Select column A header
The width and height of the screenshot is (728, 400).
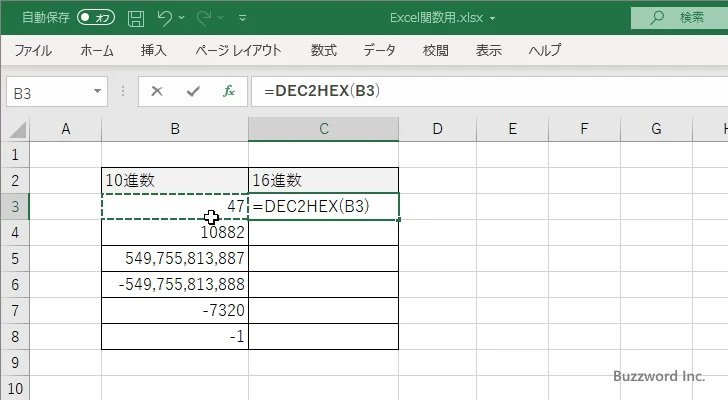[x=65, y=129]
